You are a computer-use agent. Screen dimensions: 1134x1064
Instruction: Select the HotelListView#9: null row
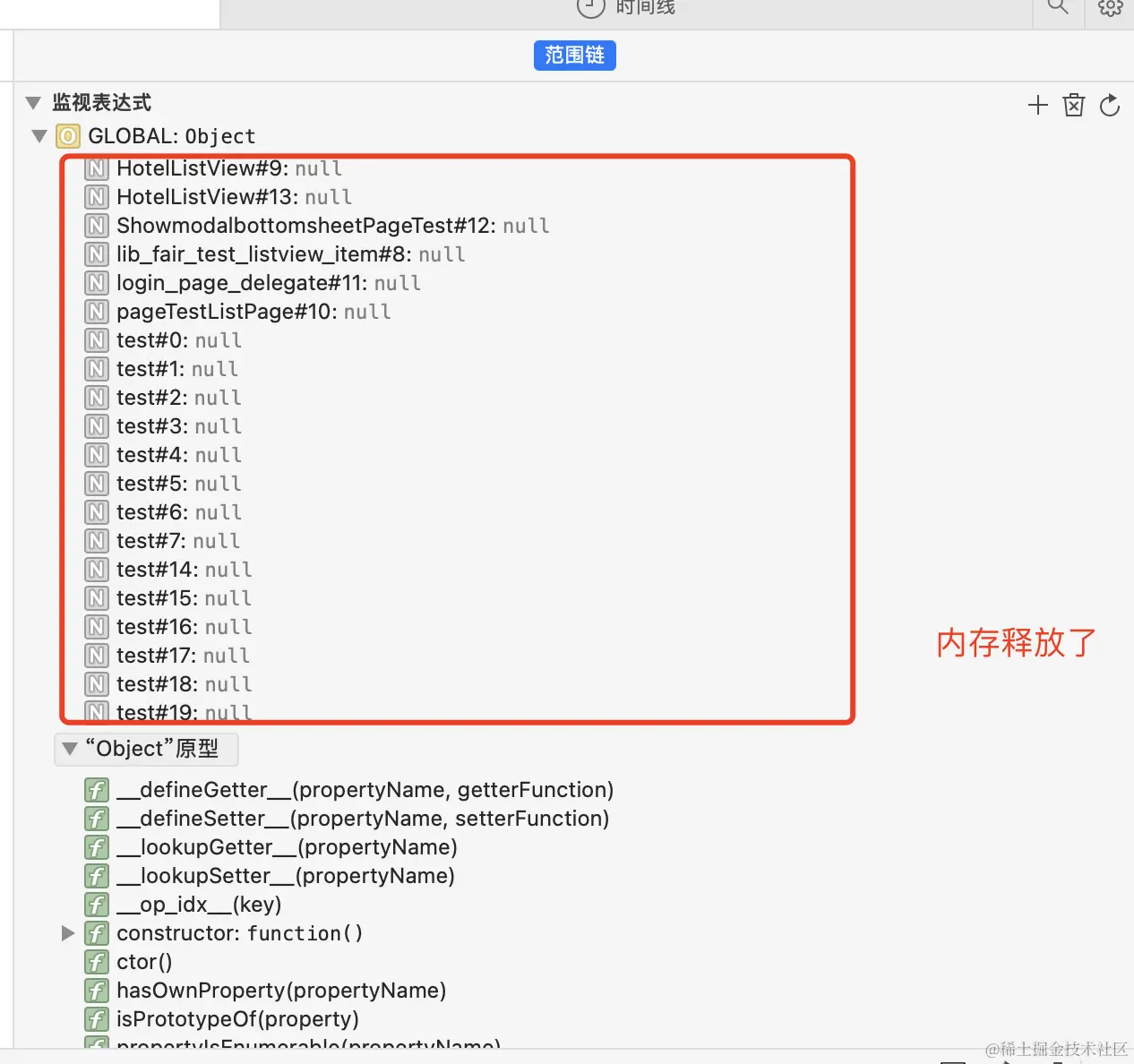click(213, 168)
